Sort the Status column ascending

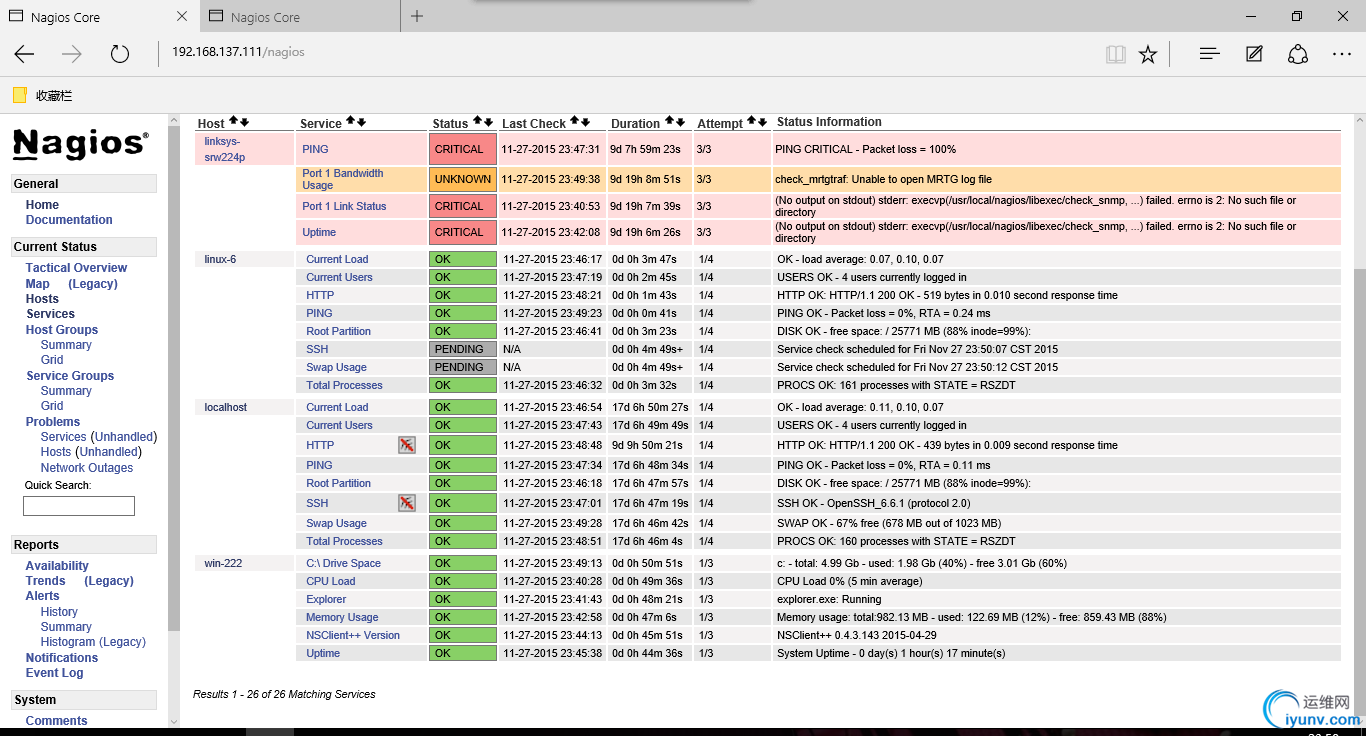coord(477,122)
